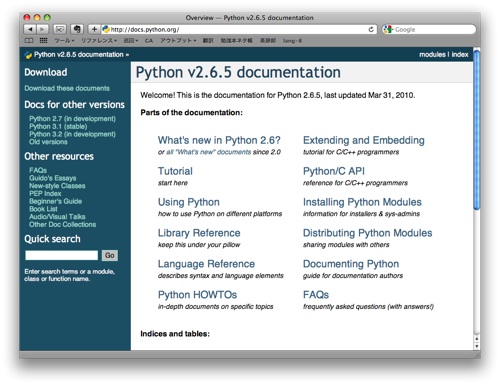Open Guido's Essays link
This screenshot has width=500, height=385.
(x=53, y=178)
